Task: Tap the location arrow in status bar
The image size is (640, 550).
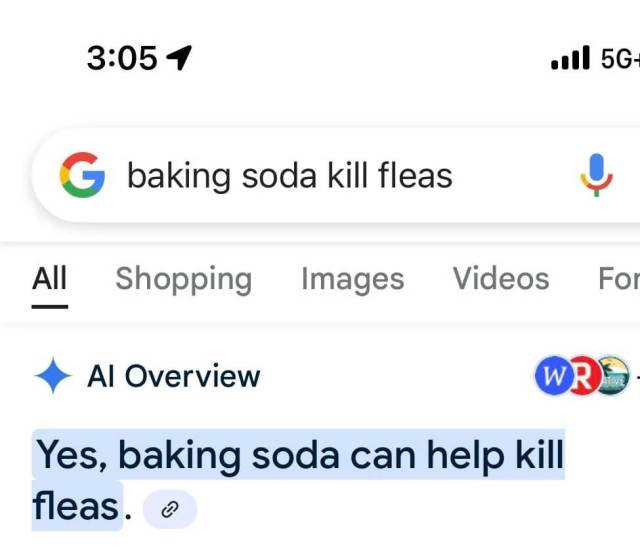Action: coord(178,58)
